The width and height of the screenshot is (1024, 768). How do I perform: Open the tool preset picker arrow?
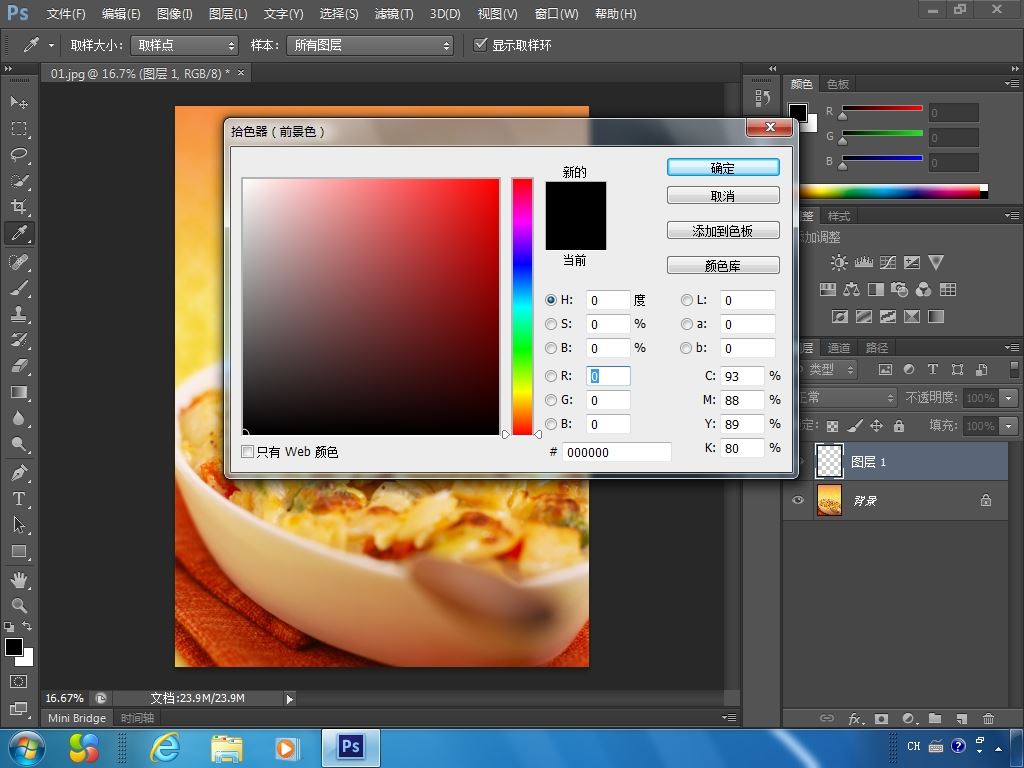(51, 45)
